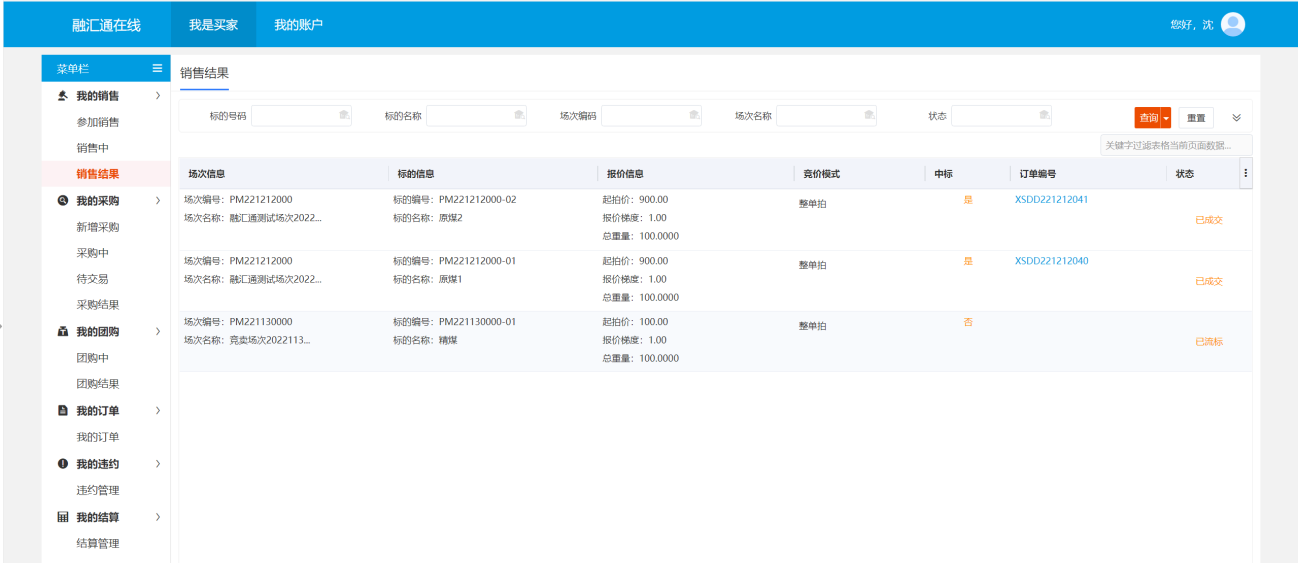Collapse the 我的采购 menu chevron
This screenshot has height=563, width=1298.
tap(157, 200)
